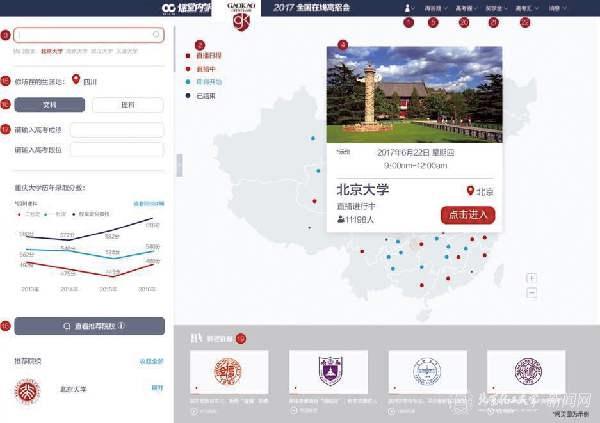
Task: Open the light blue seal university thumbnail
Action: tap(427, 372)
